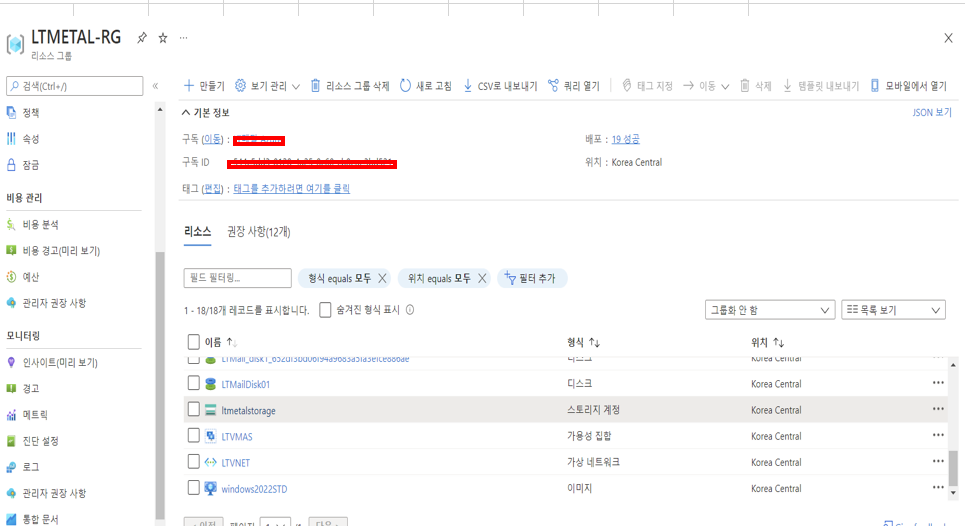Click 리소스 그룹 삭제 trash button
This screenshot has width=965, height=526.
pos(350,86)
